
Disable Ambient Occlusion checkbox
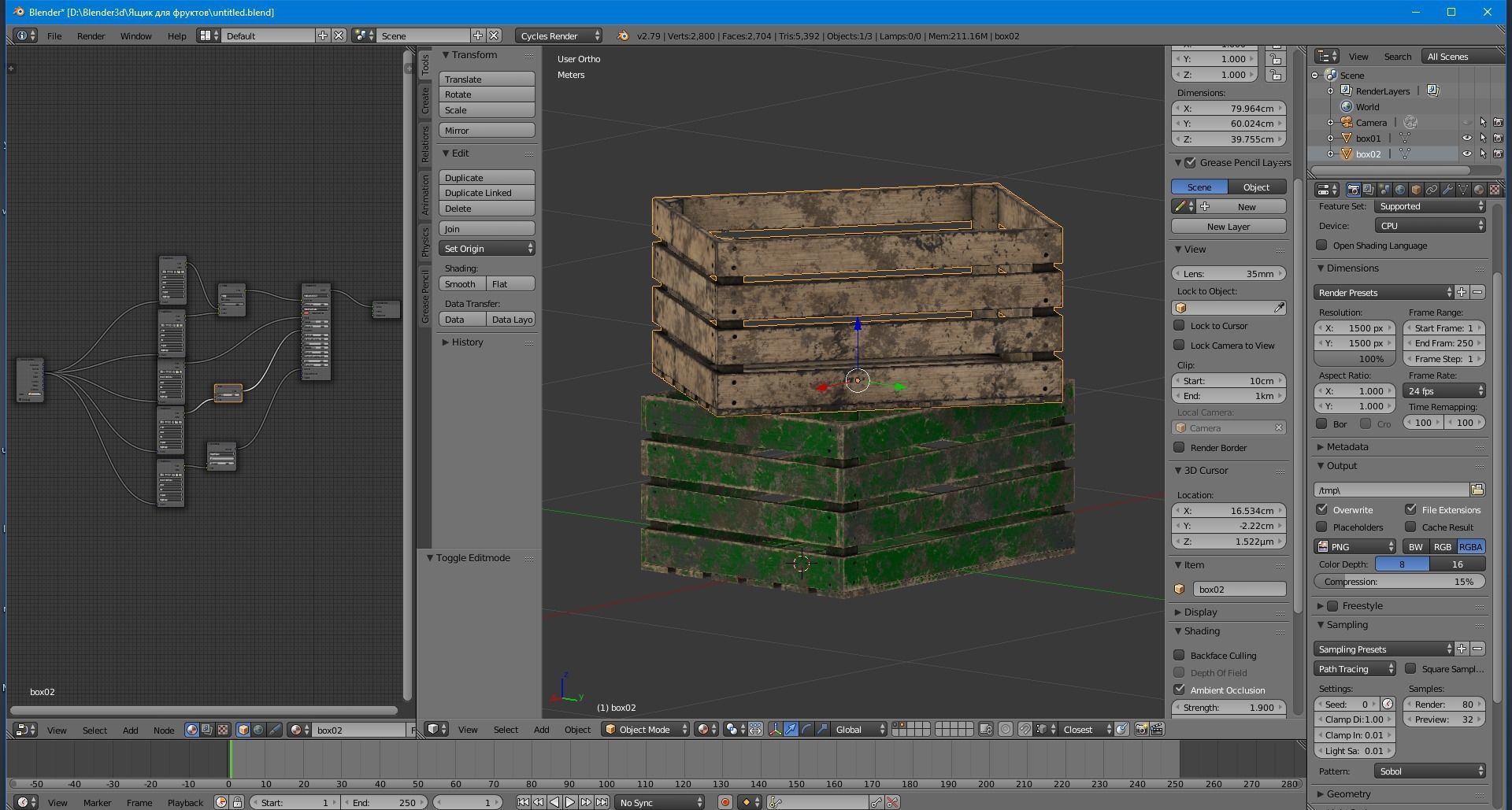coord(1179,690)
